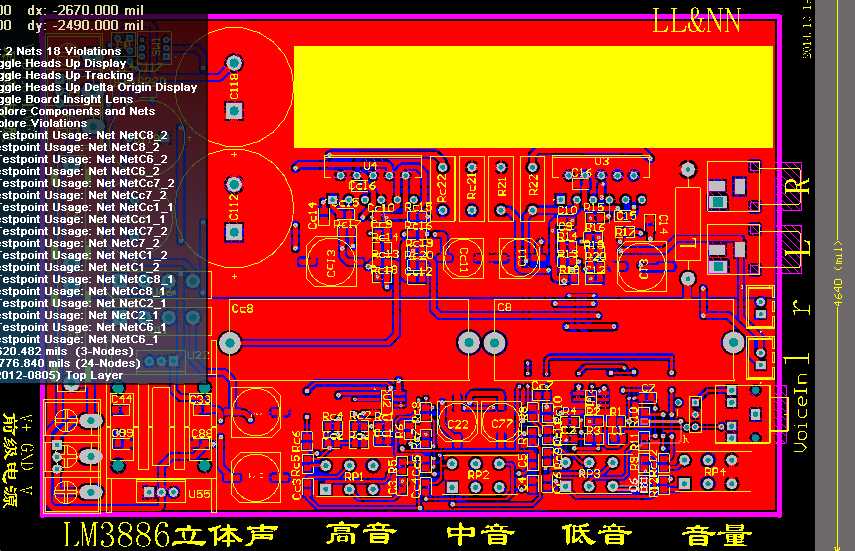Select the RP2 potentiometer label
The width and height of the screenshot is (855, 551).
click(478, 475)
